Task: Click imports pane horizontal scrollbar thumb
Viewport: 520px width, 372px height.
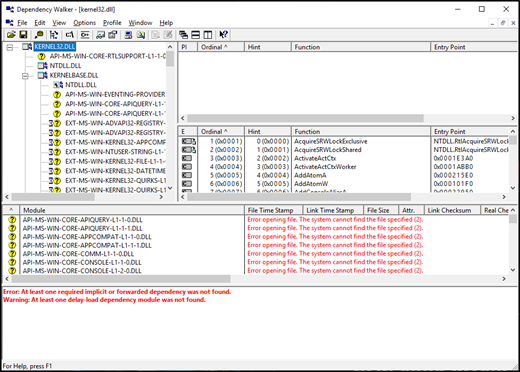Action: [305, 118]
